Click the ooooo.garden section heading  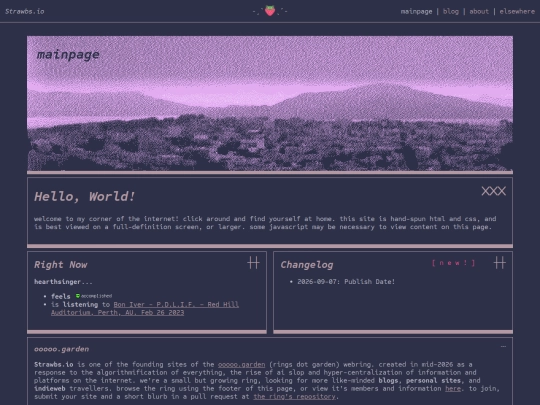point(61,349)
